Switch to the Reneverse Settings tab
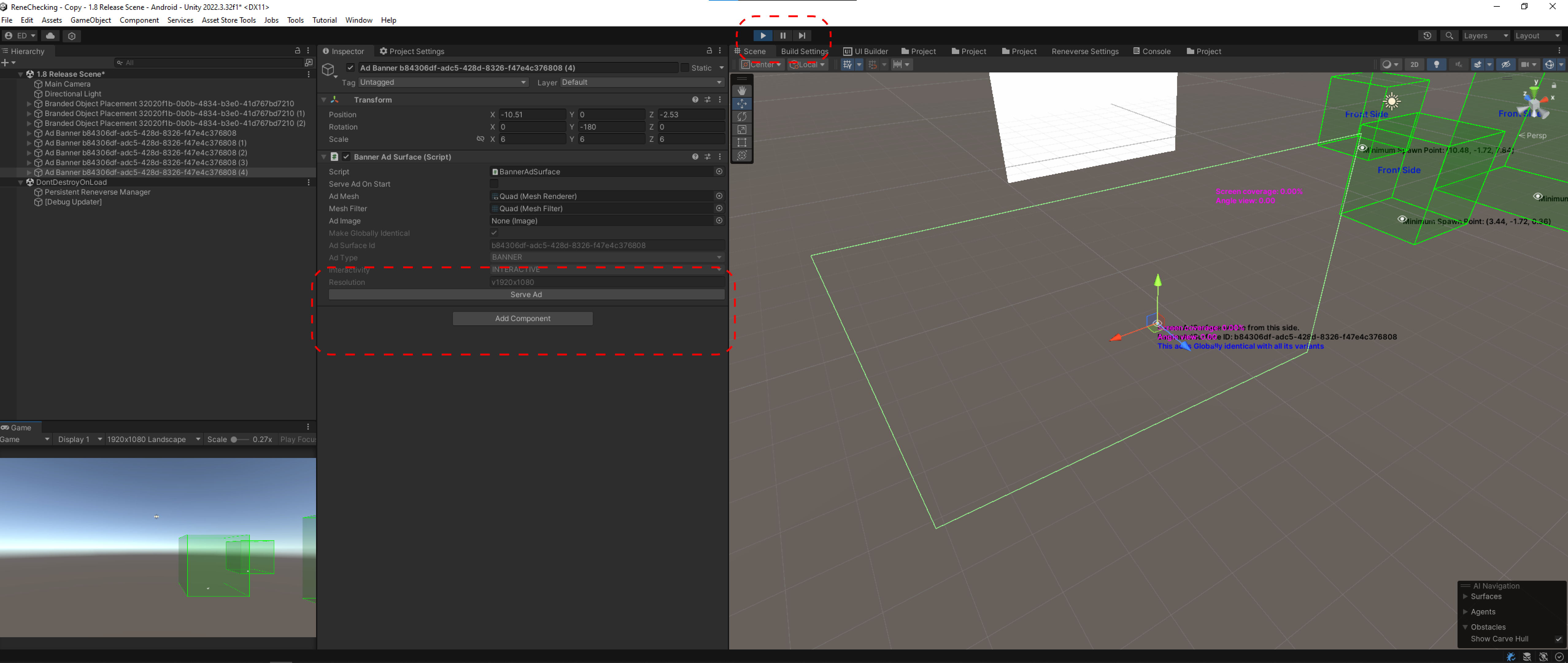Image resolution: width=1568 pixels, height=663 pixels. (x=1085, y=51)
